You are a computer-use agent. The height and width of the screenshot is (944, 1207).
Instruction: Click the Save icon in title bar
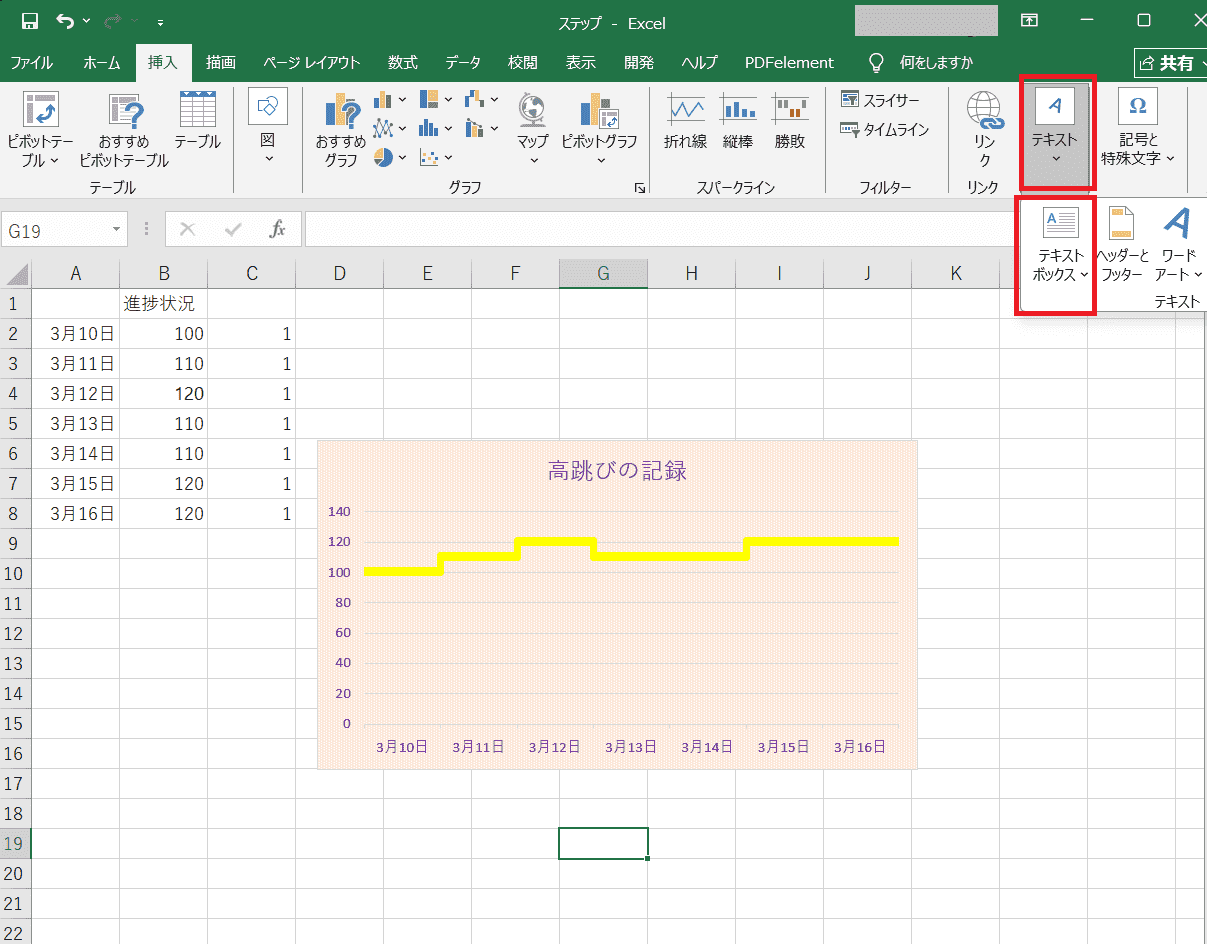point(30,21)
